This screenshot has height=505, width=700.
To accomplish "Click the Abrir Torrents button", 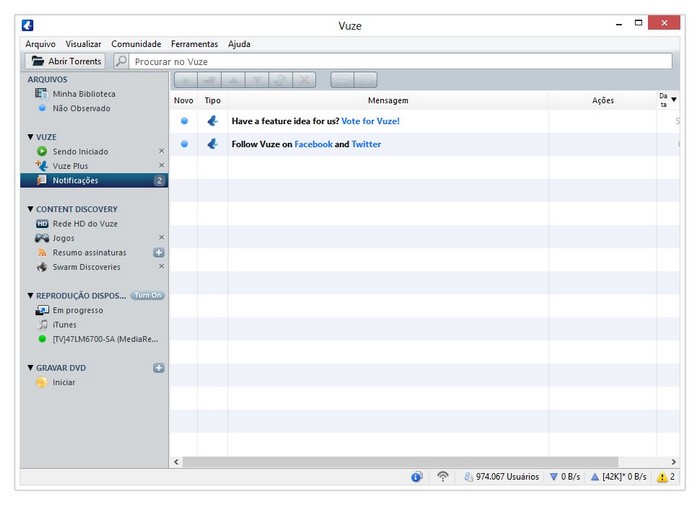I will click(x=65, y=61).
